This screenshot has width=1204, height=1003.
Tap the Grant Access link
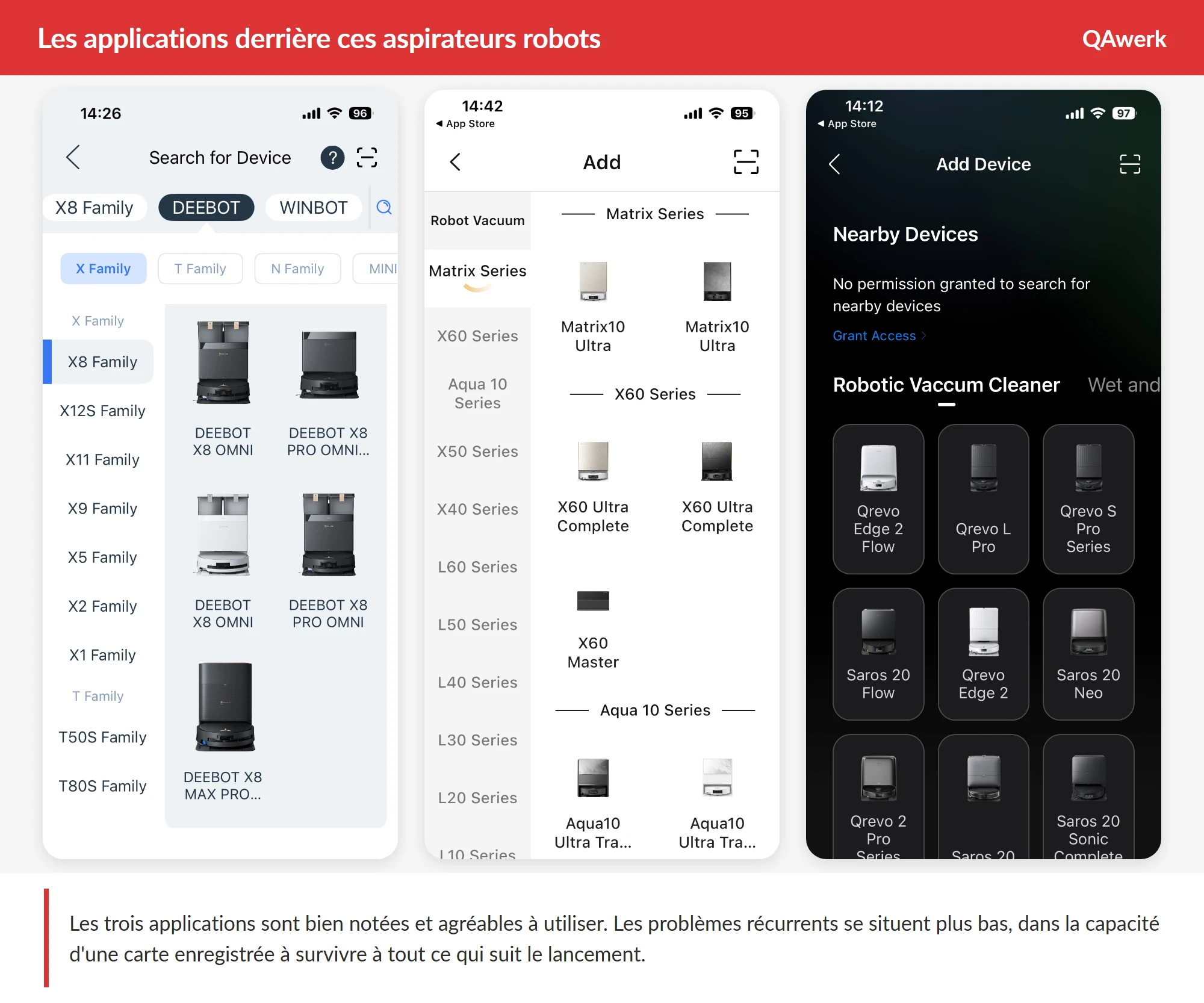pos(880,336)
